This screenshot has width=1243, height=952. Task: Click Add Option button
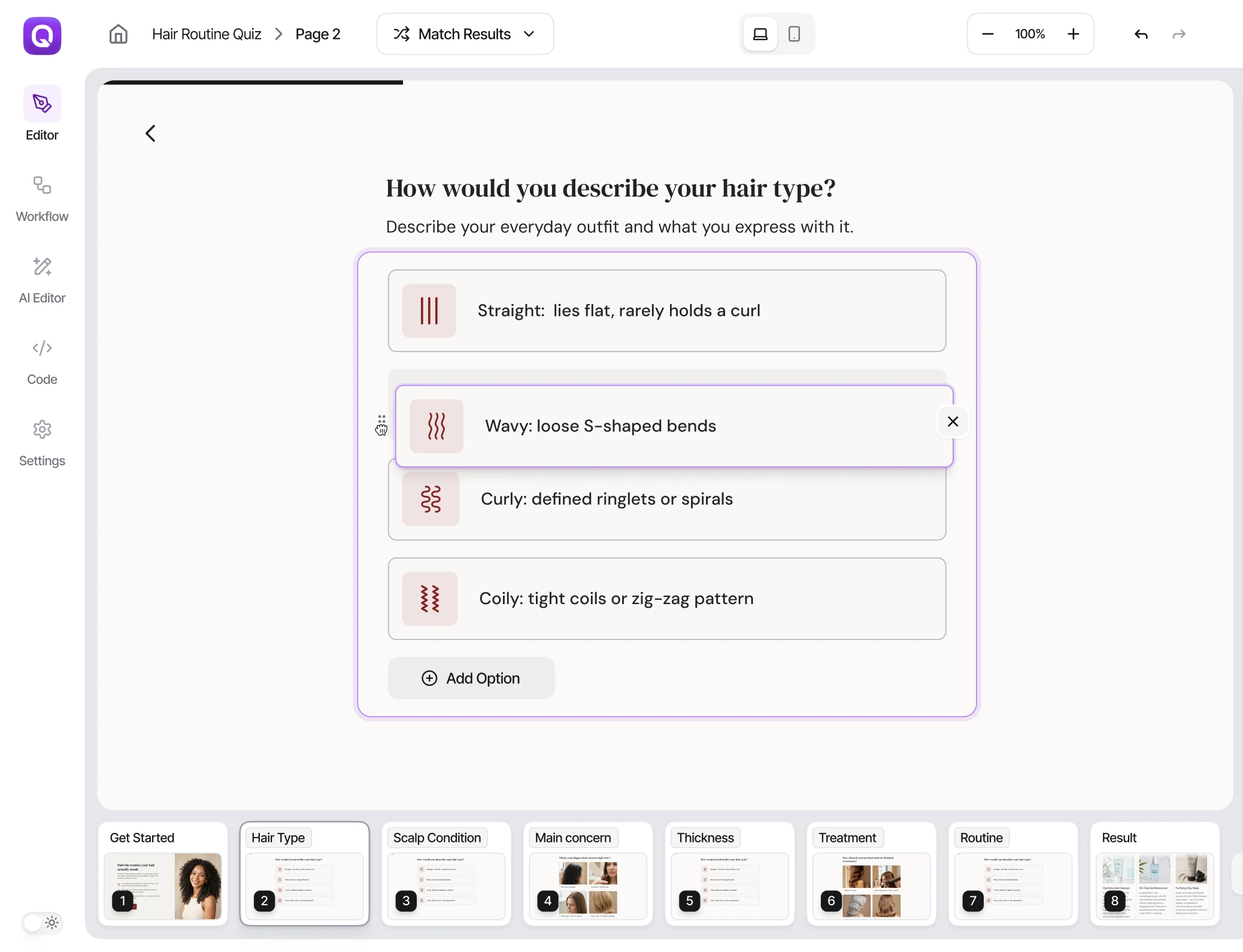coord(471,678)
